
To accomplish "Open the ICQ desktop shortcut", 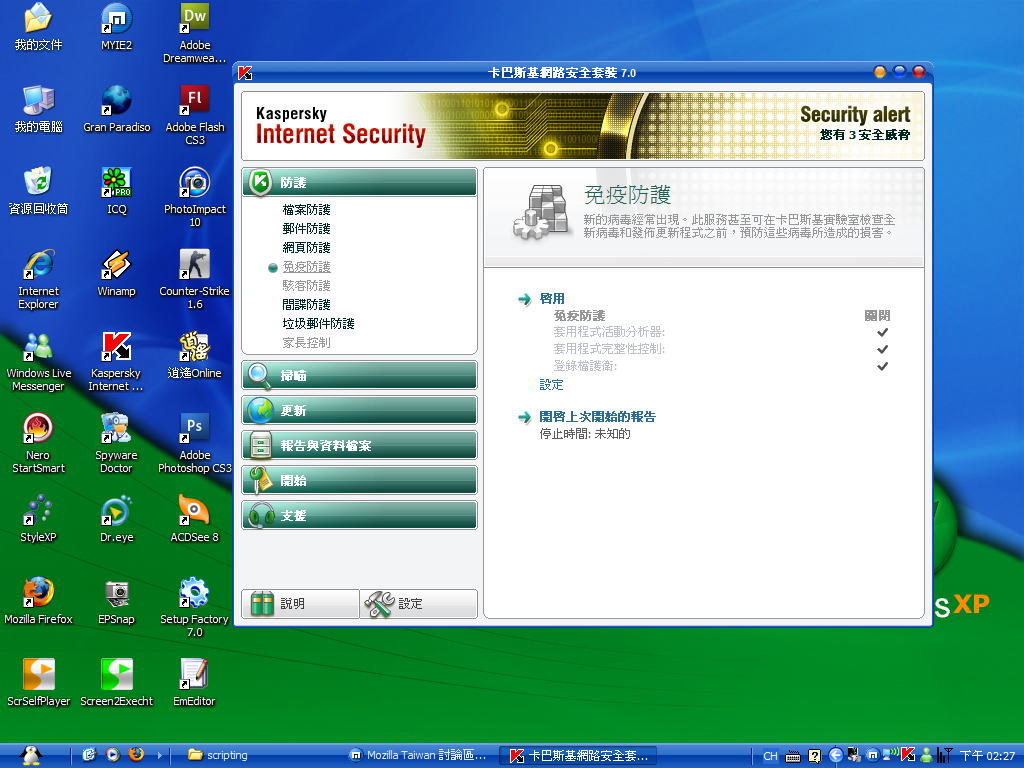I will pyautogui.click(x=116, y=191).
